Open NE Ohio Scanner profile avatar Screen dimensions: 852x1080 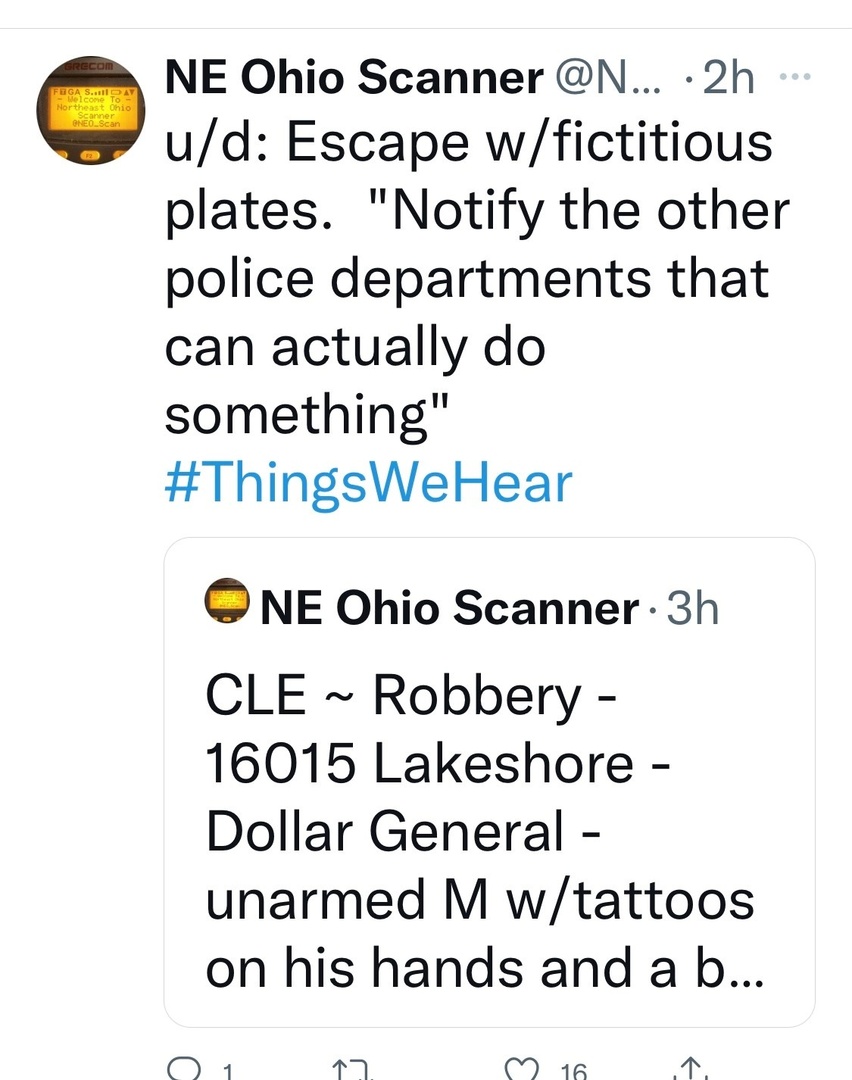coord(90,110)
